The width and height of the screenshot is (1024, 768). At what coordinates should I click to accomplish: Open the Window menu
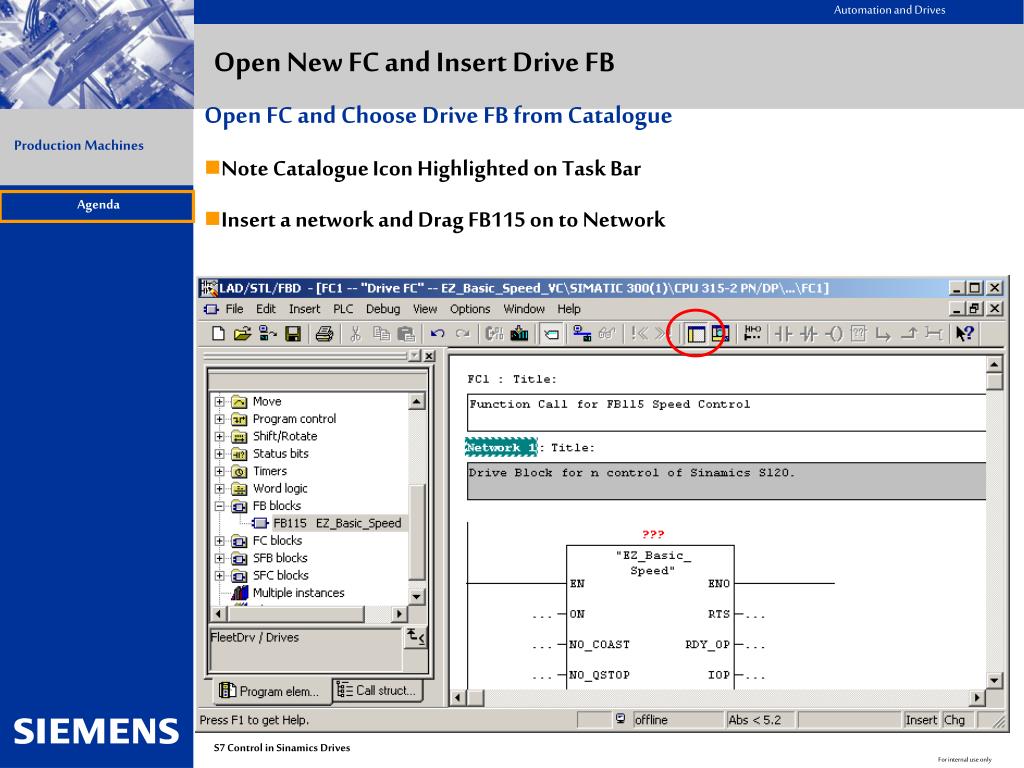point(524,309)
